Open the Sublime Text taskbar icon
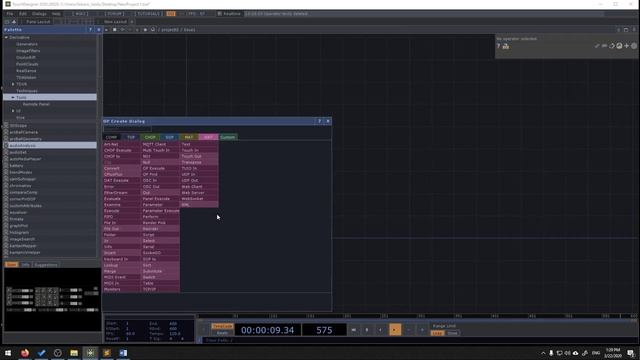Viewport: 640px width, 360px height. click(107, 353)
